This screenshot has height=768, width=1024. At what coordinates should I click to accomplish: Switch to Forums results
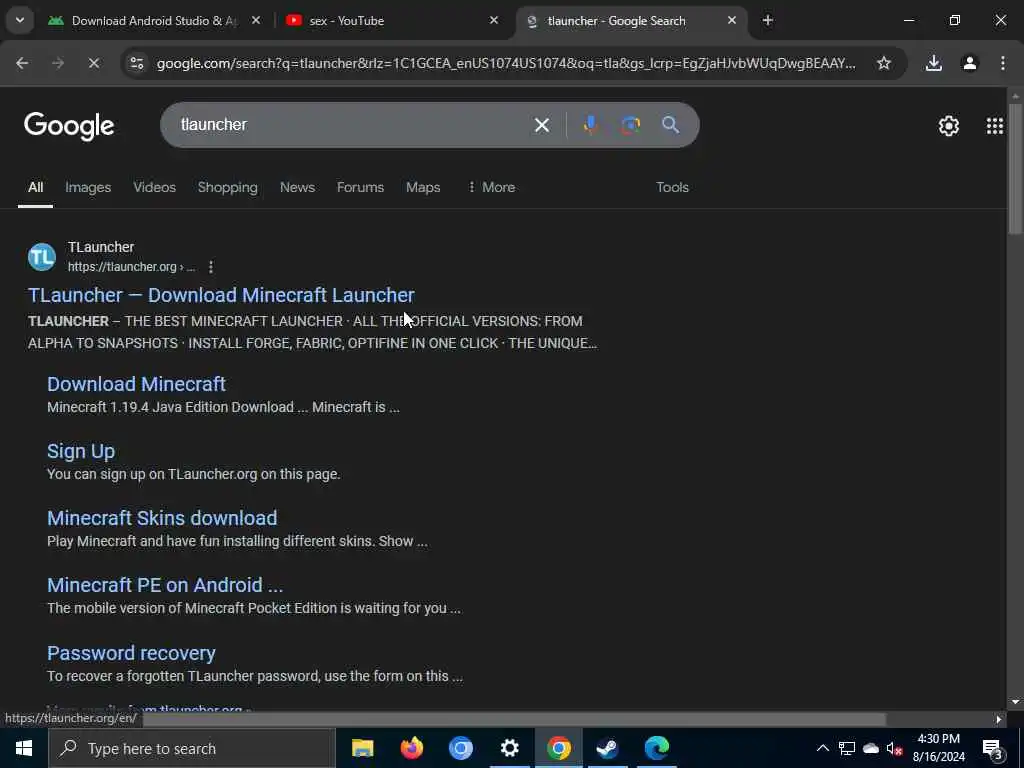tap(360, 187)
